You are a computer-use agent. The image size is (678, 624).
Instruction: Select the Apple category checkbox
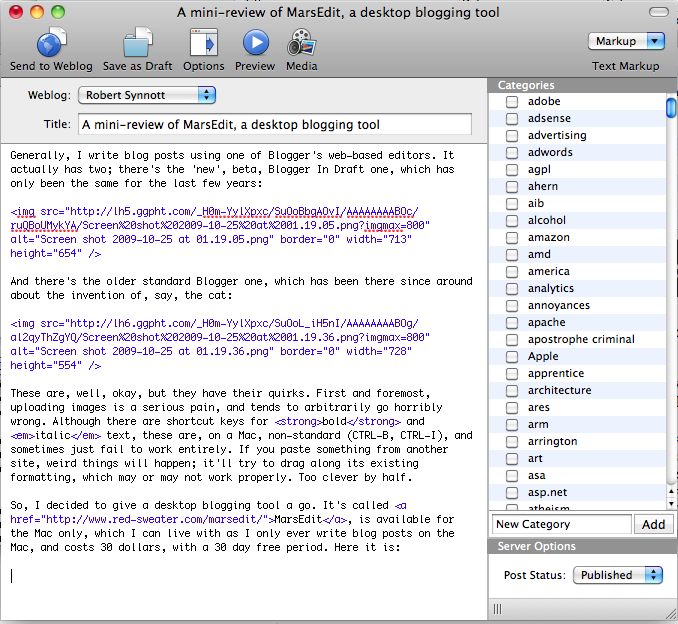pos(512,357)
